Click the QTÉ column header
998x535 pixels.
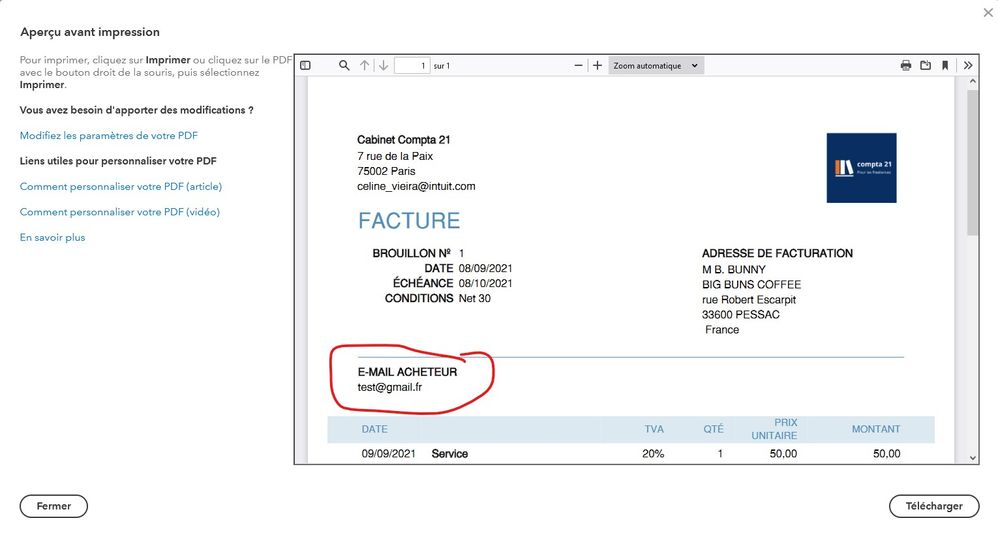tap(713, 429)
